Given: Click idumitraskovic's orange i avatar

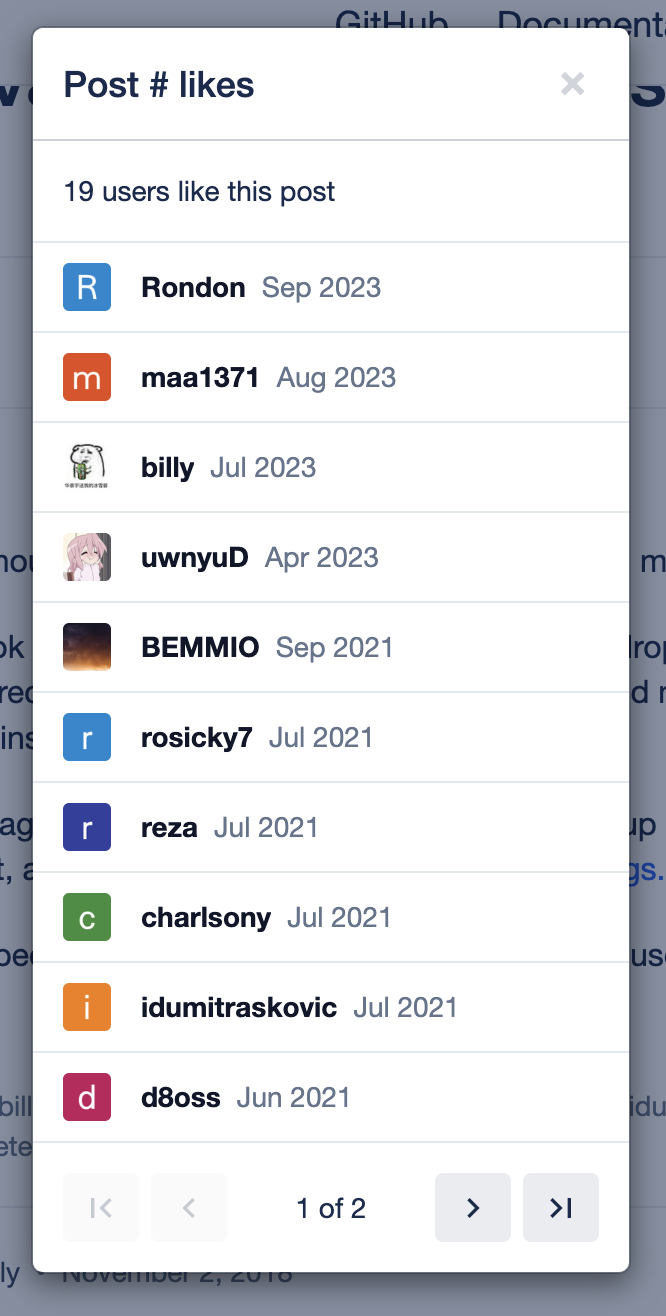Looking at the screenshot, I should click(87, 1008).
